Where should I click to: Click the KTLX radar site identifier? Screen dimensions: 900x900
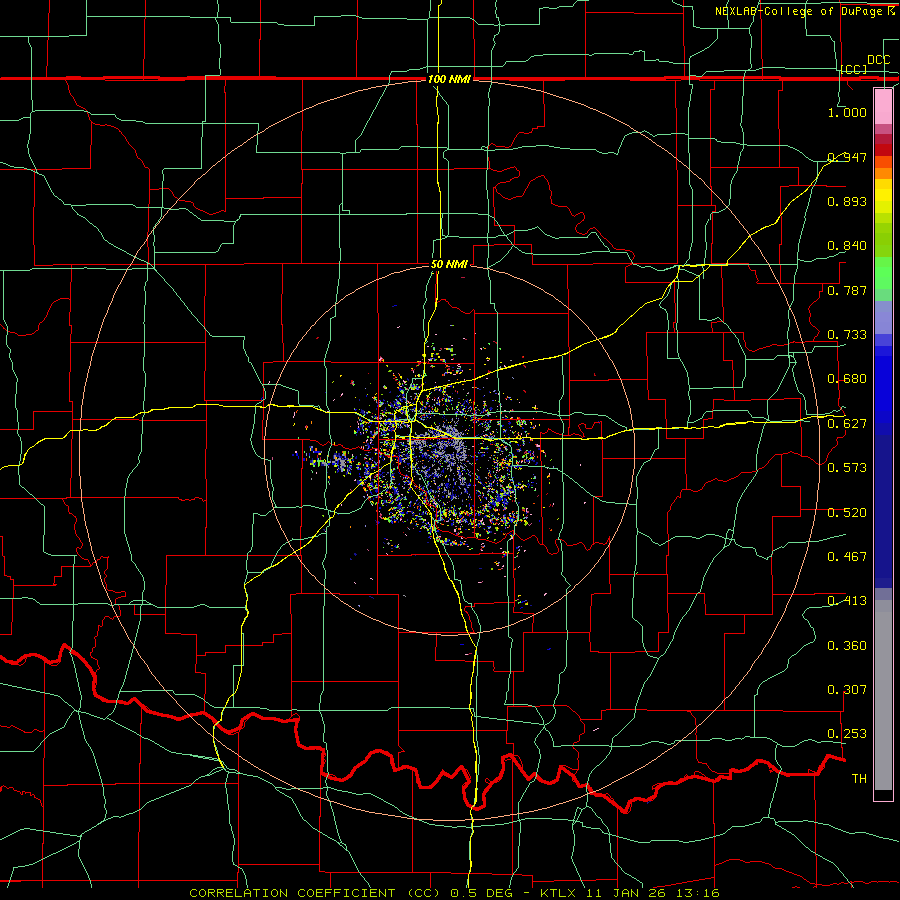point(559,893)
